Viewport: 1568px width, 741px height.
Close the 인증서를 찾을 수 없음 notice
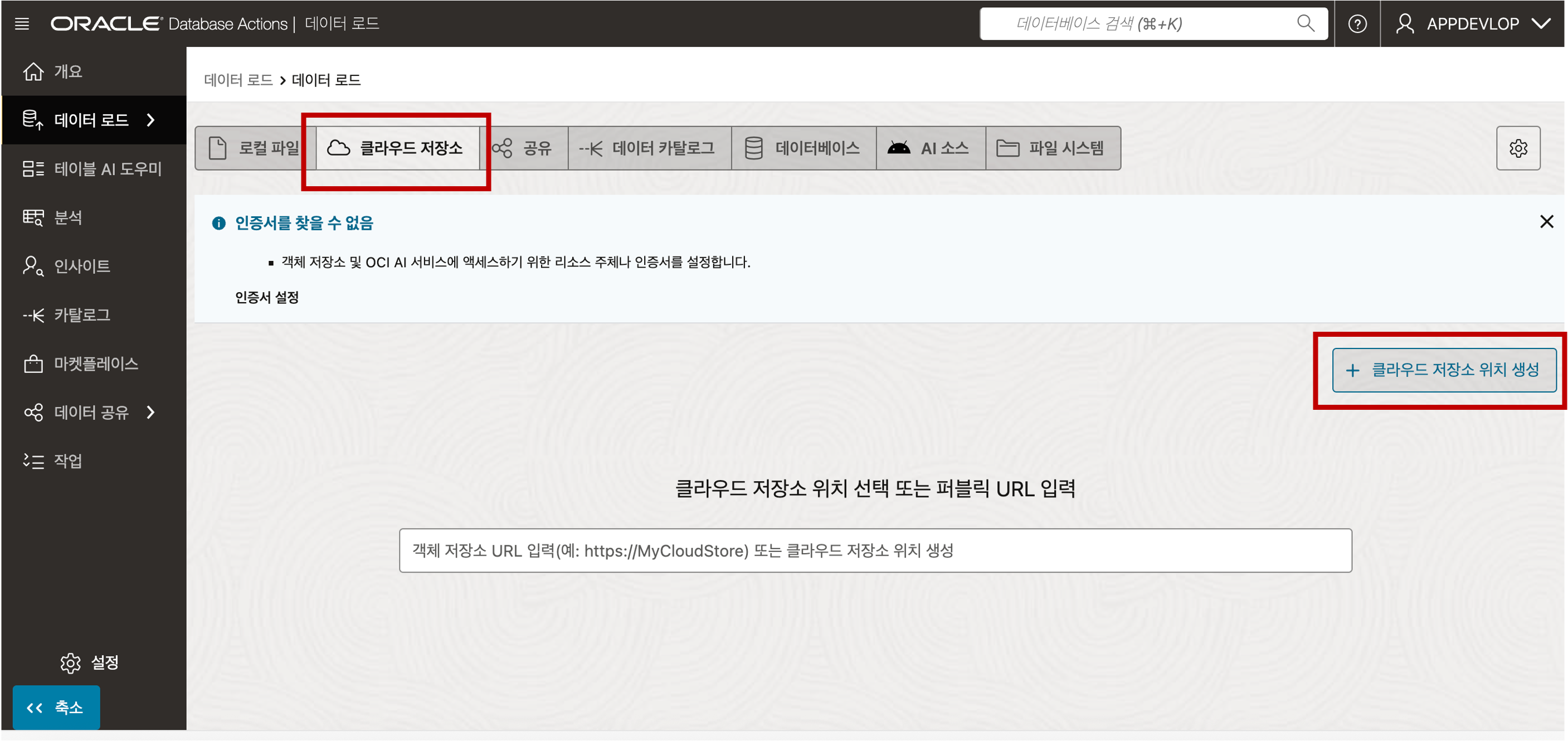pos(1547,221)
